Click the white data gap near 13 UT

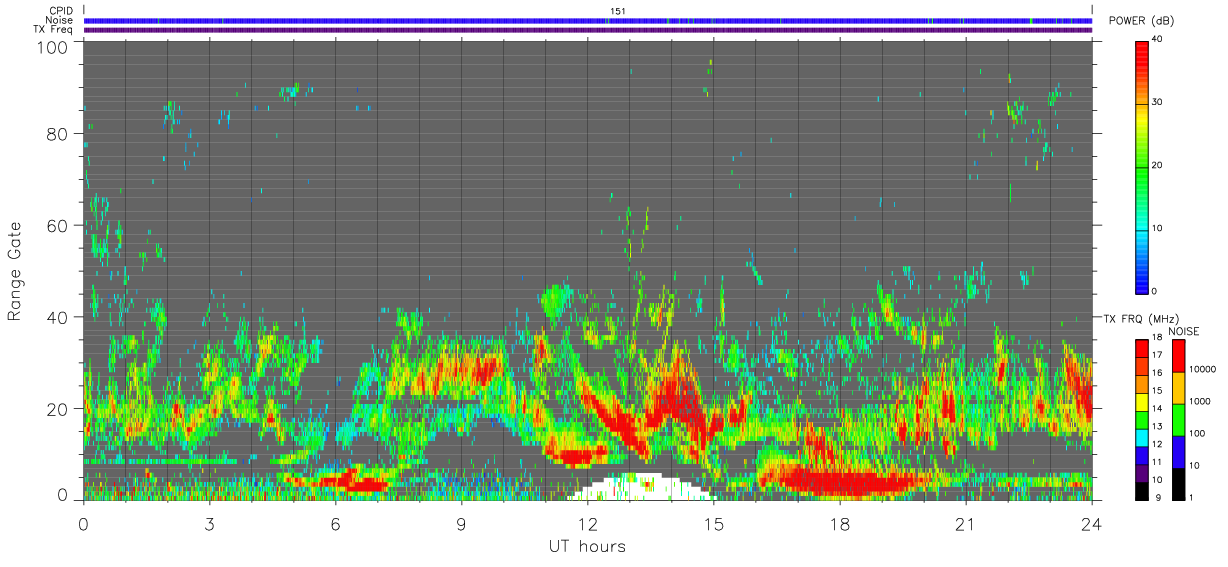[x=640, y=487]
